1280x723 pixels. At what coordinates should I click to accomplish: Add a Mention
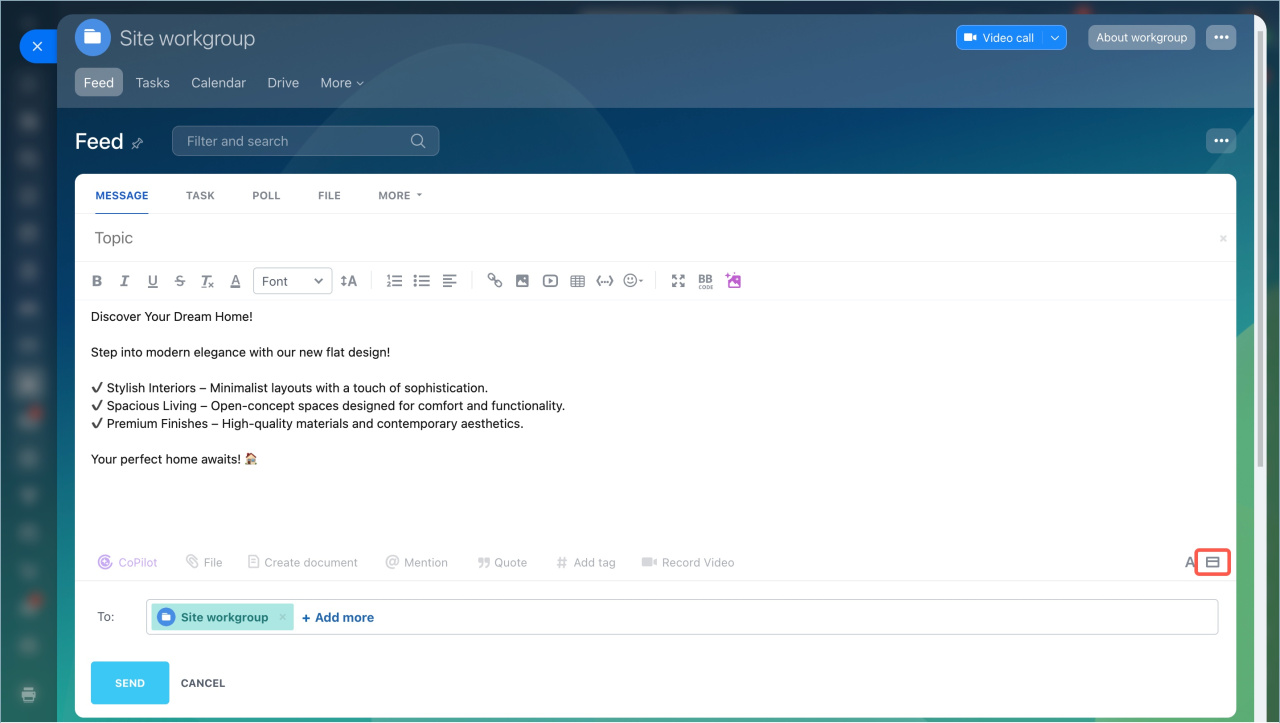(x=416, y=562)
